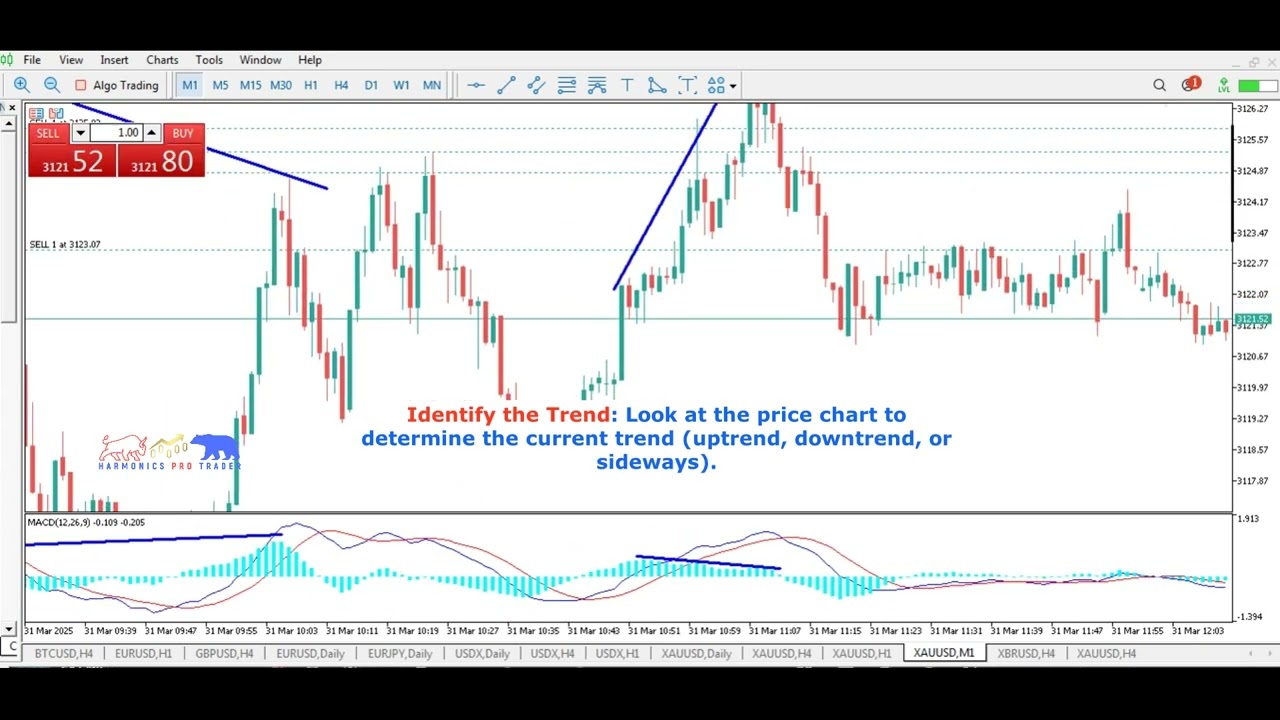Toggle the Algo Trading button
1280x720 pixels.
click(118, 86)
